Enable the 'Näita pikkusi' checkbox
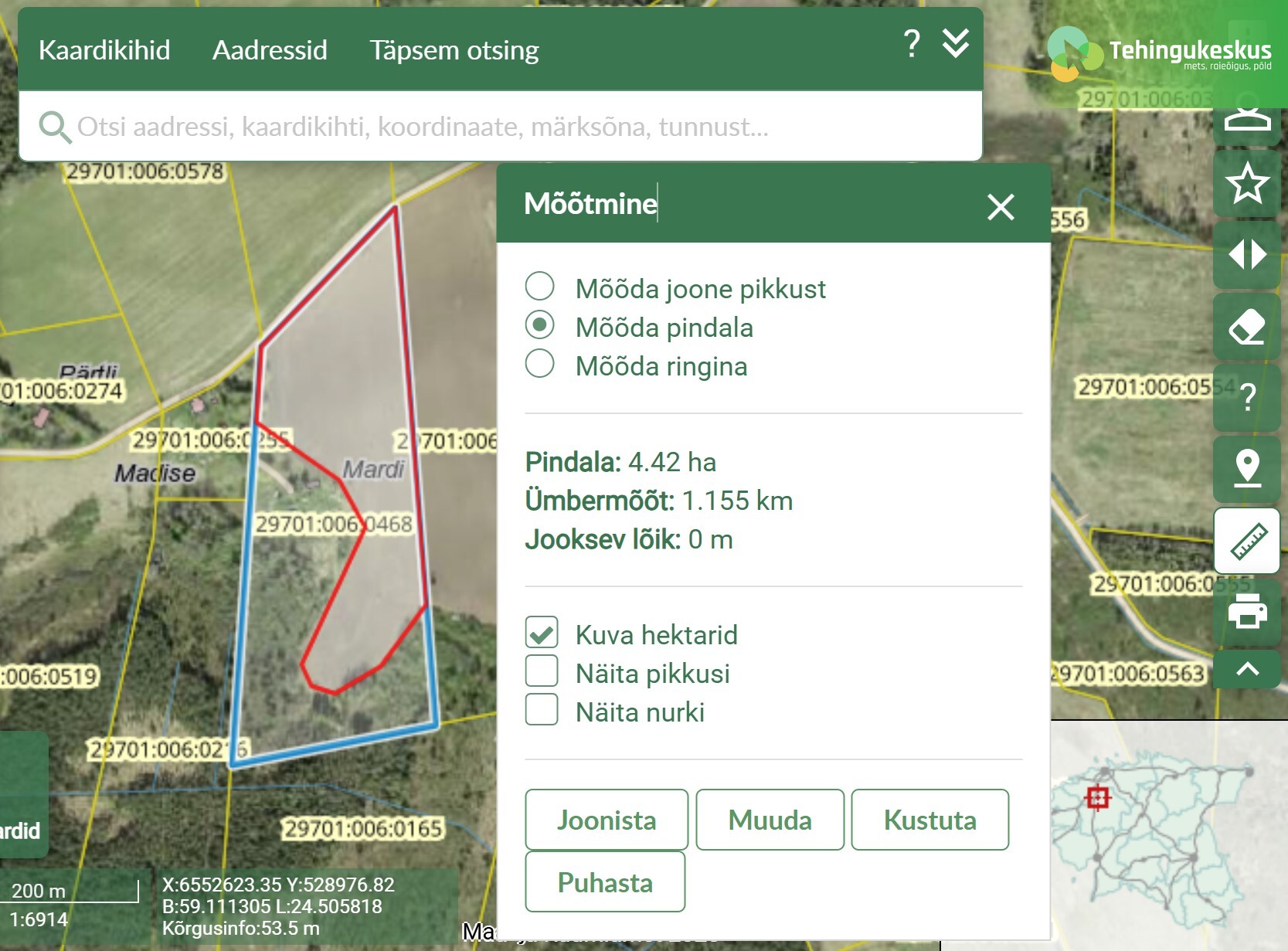The width and height of the screenshot is (1288, 951). [x=542, y=671]
